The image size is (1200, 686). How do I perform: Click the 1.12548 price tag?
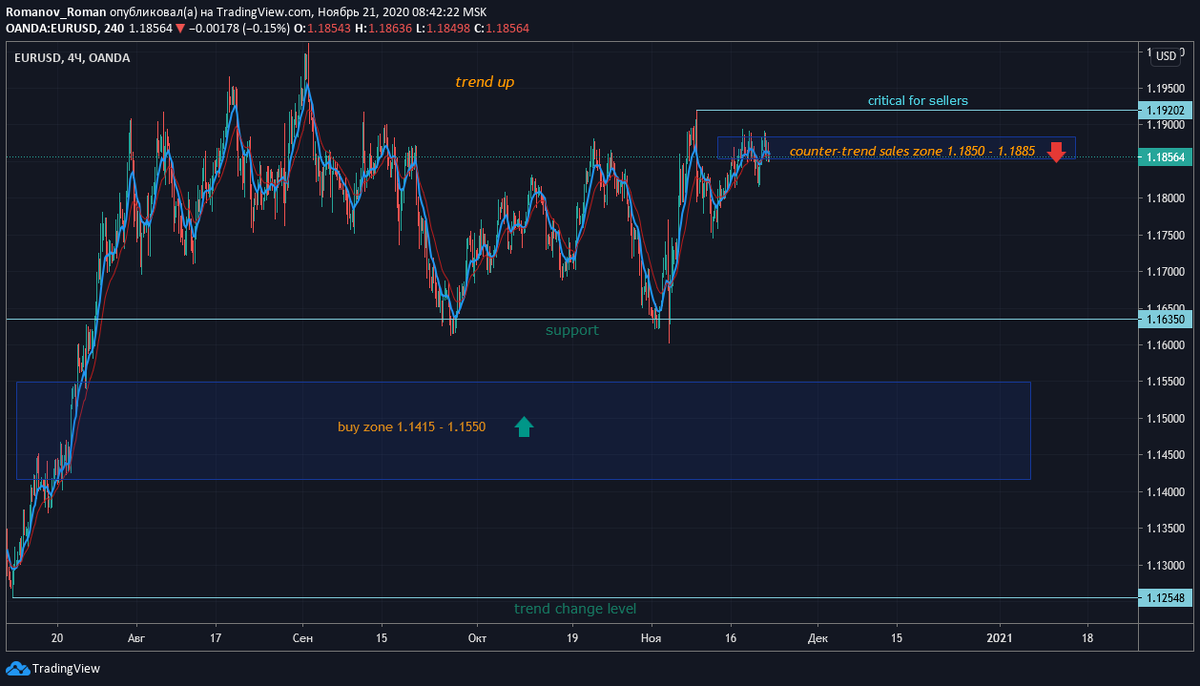pos(1165,598)
